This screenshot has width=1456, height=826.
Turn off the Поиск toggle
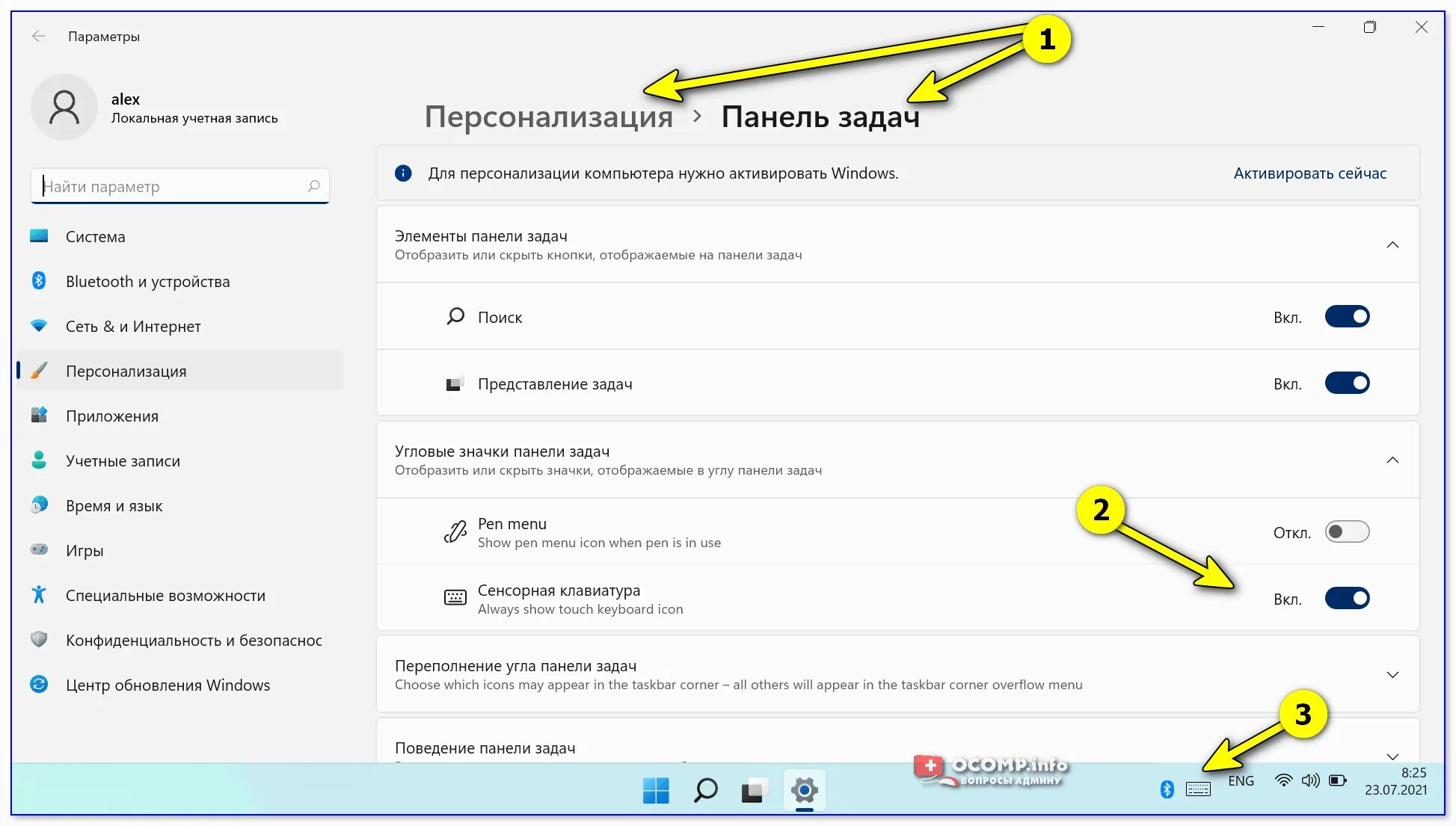[1347, 317]
